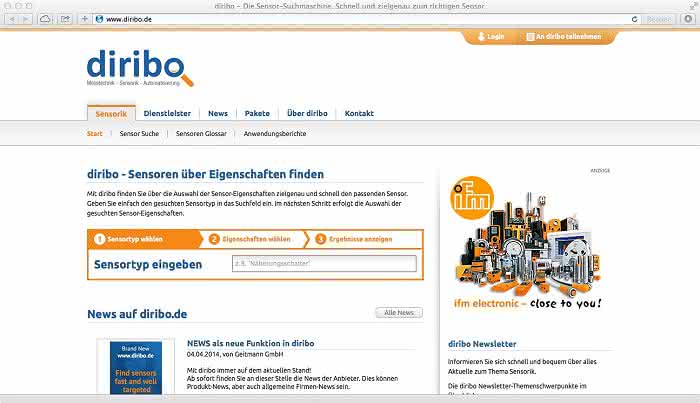Focus the 'Sensortyp eingeben' search field
This screenshot has width=700, height=403.
point(324,263)
